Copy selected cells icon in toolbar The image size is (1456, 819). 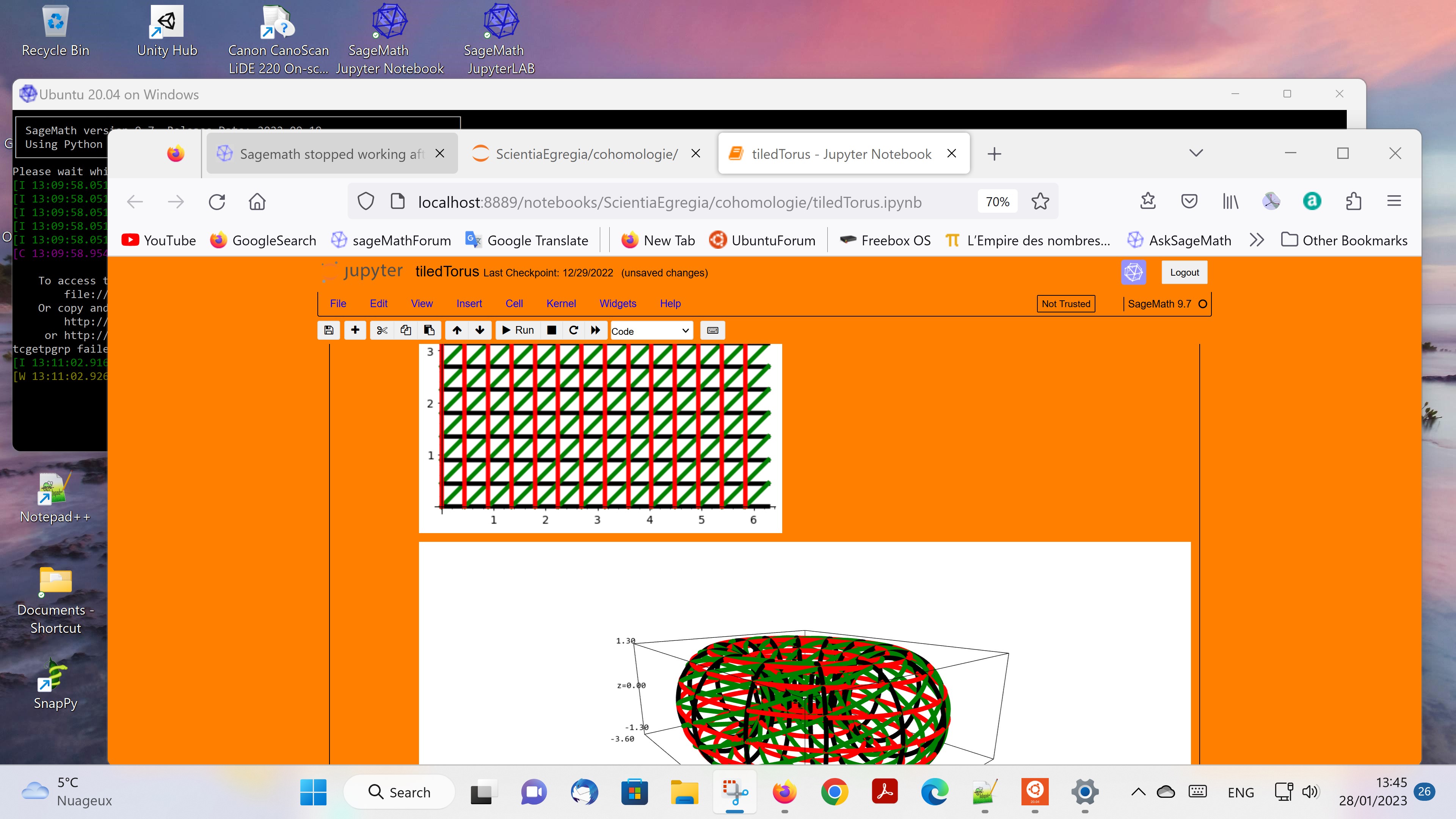(x=405, y=330)
